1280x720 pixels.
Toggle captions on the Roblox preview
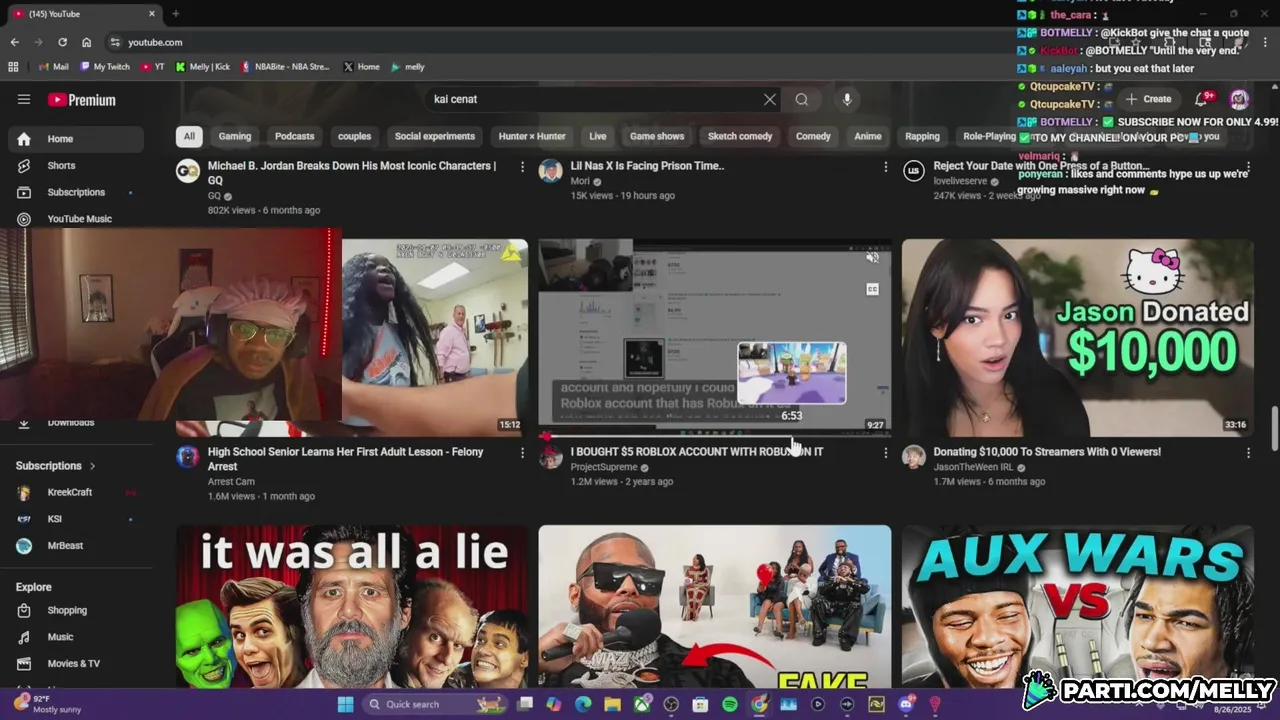[872, 289]
